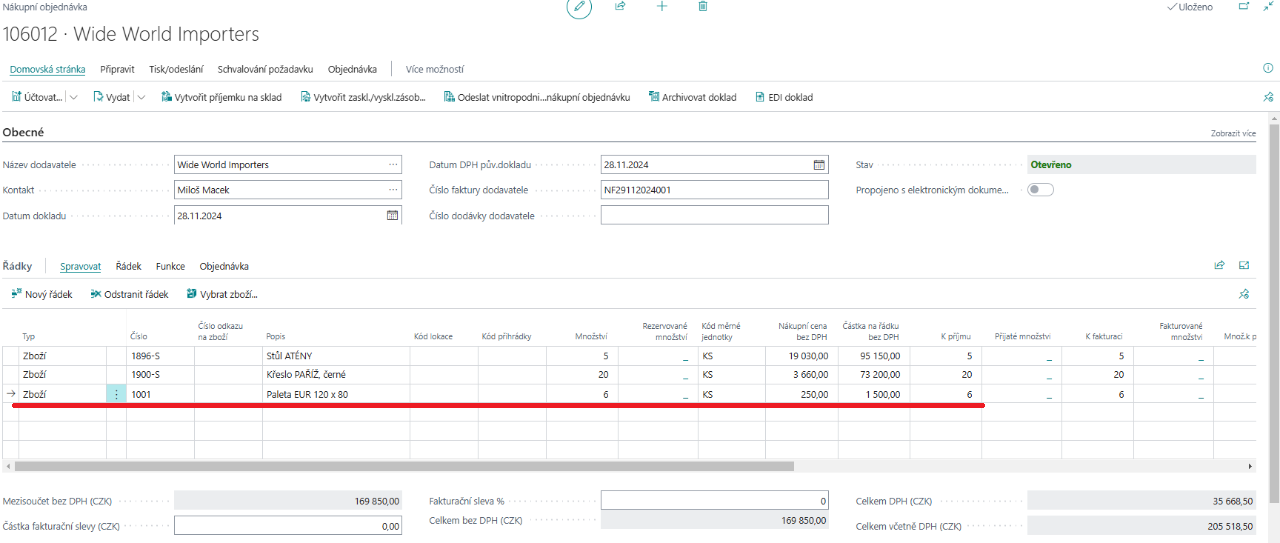Click three-dot menu on Paleta EUR row

pos(116,395)
